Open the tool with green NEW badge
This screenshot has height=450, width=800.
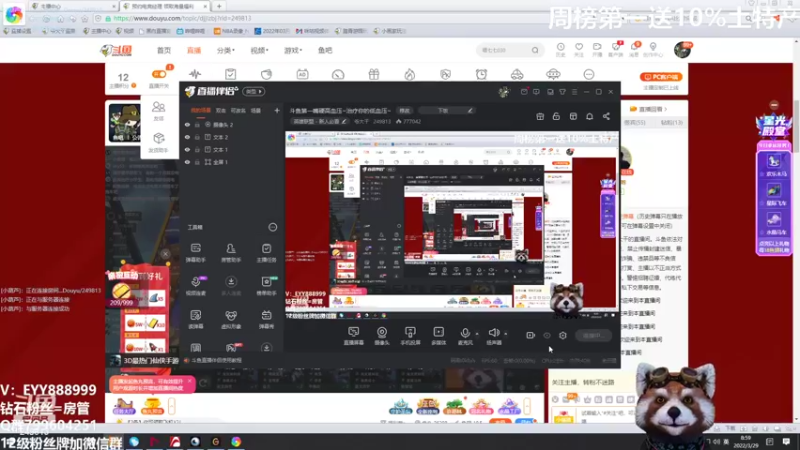[266, 286]
